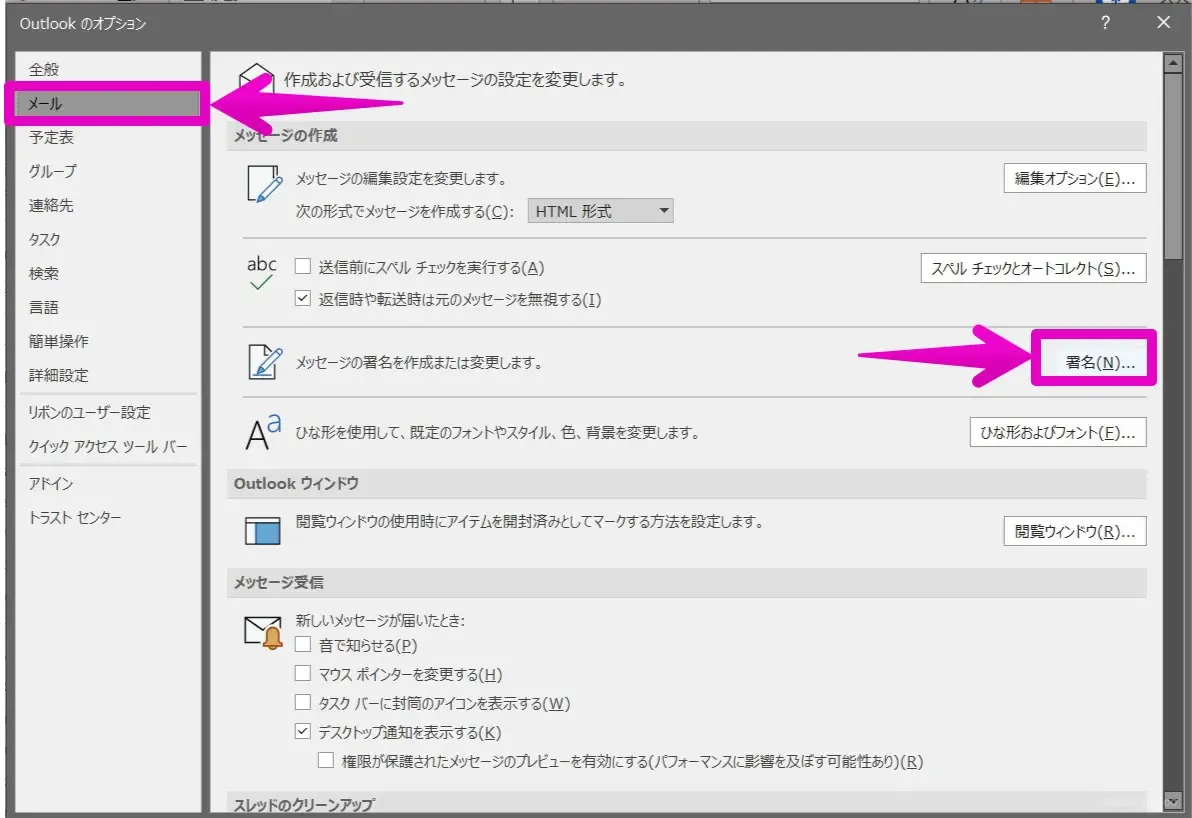The width and height of the screenshot is (1192, 818).
Task: Open アドイン options category
Action: coord(107,484)
